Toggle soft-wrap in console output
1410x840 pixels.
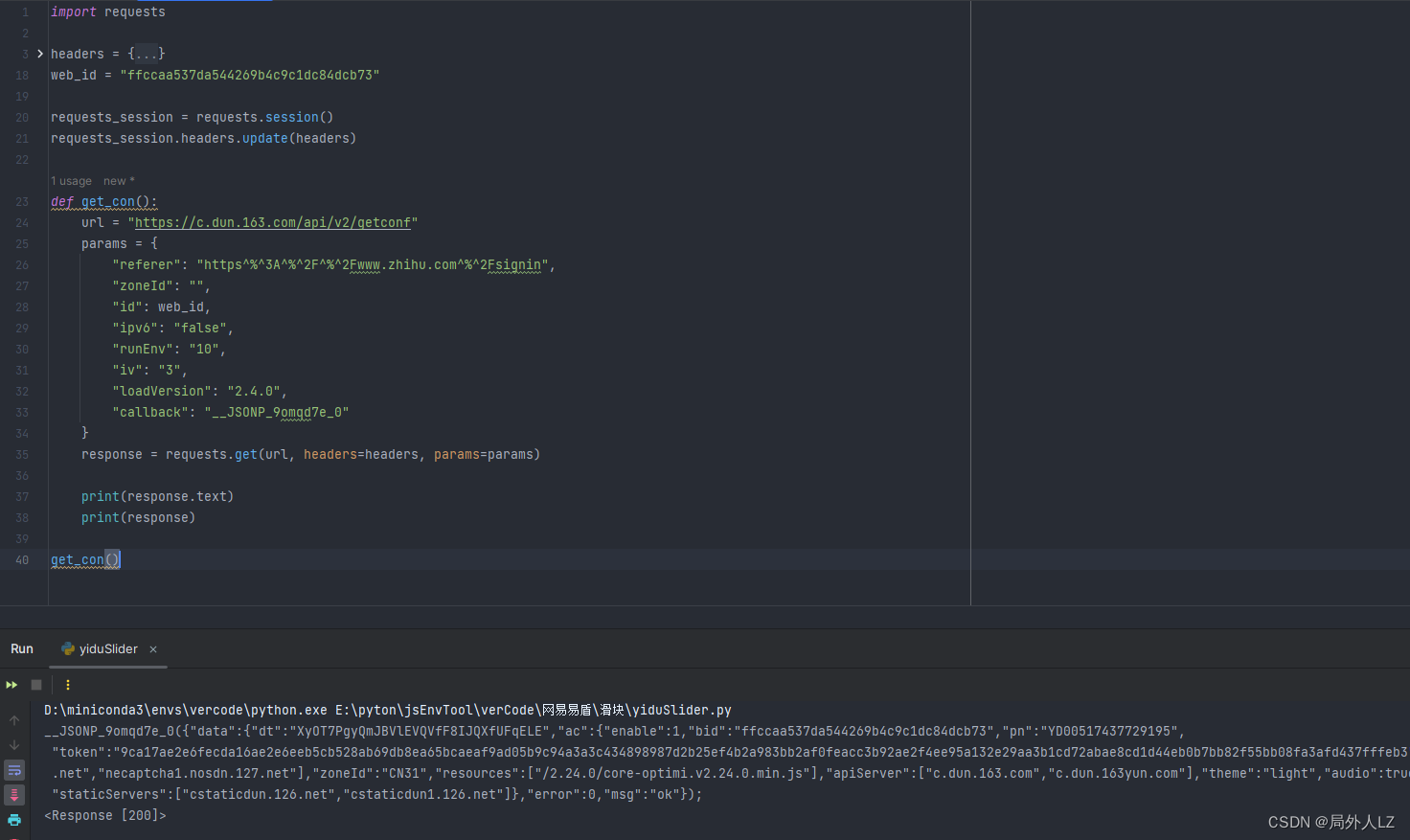[x=14, y=770]
